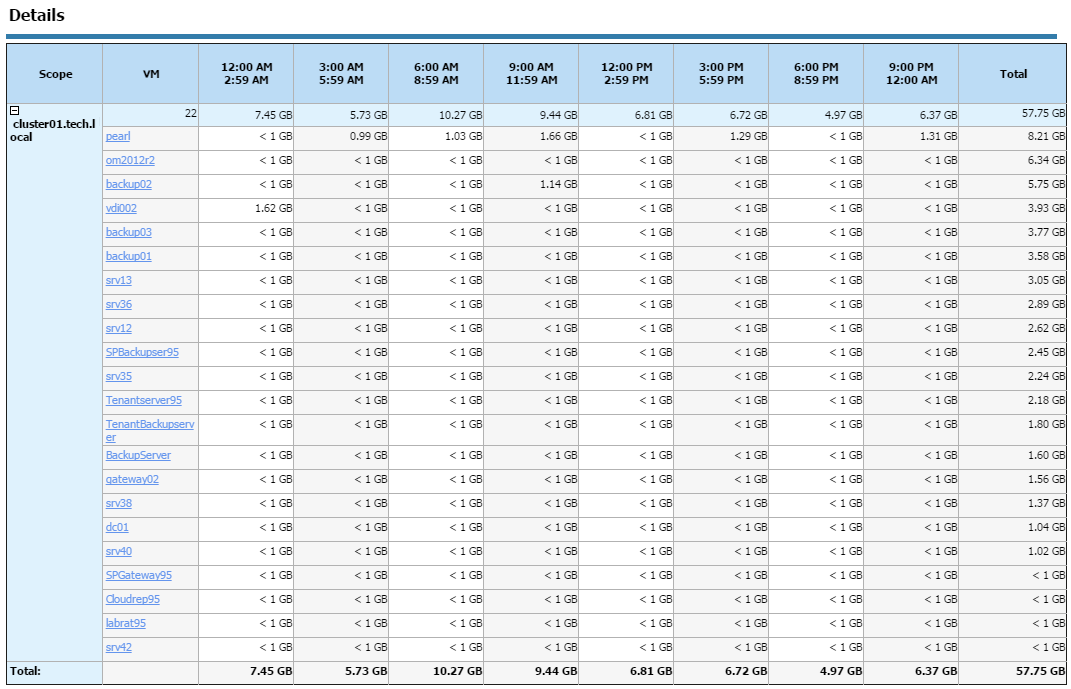Viewport: 1071px width, 689px height.
Task: Click the 6:00 PM 8:59 PM column header
Action: click(x=816, y=74)
